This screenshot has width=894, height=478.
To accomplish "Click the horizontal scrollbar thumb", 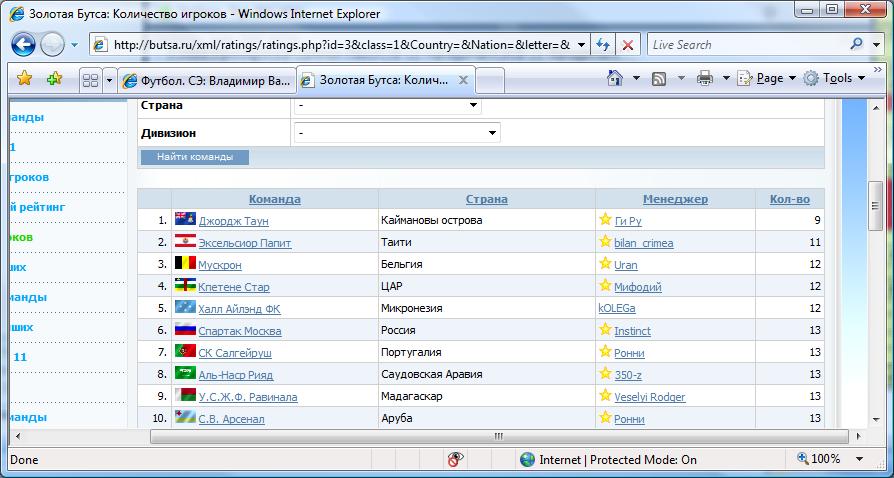I will 498,437.
